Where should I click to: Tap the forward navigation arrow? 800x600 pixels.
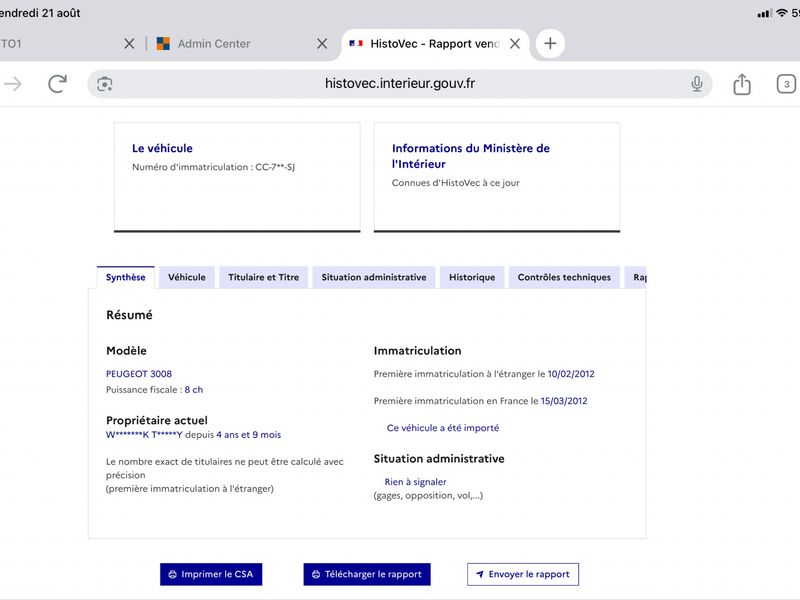[13, 84]
